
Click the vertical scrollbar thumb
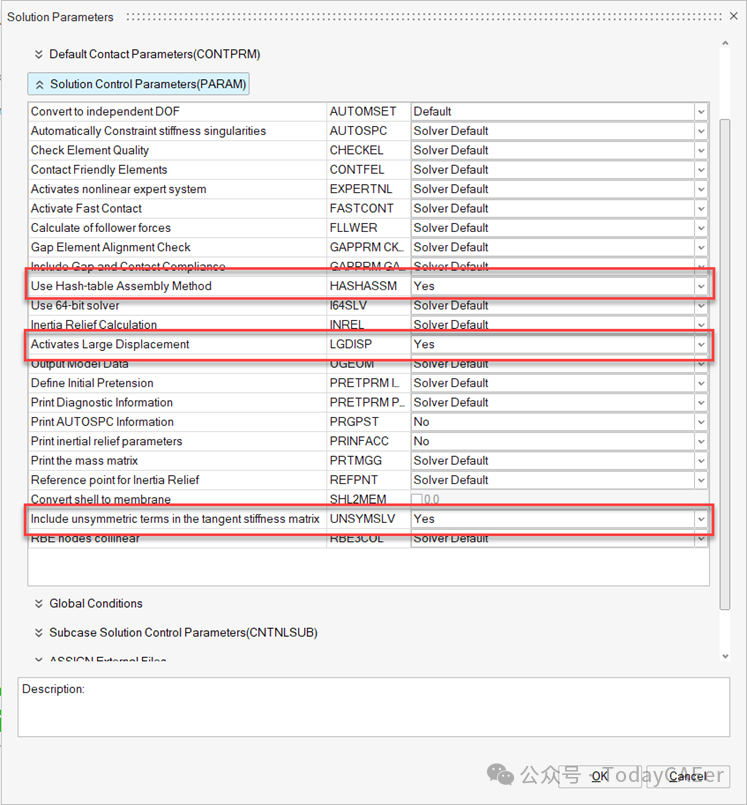click(725, 365)
